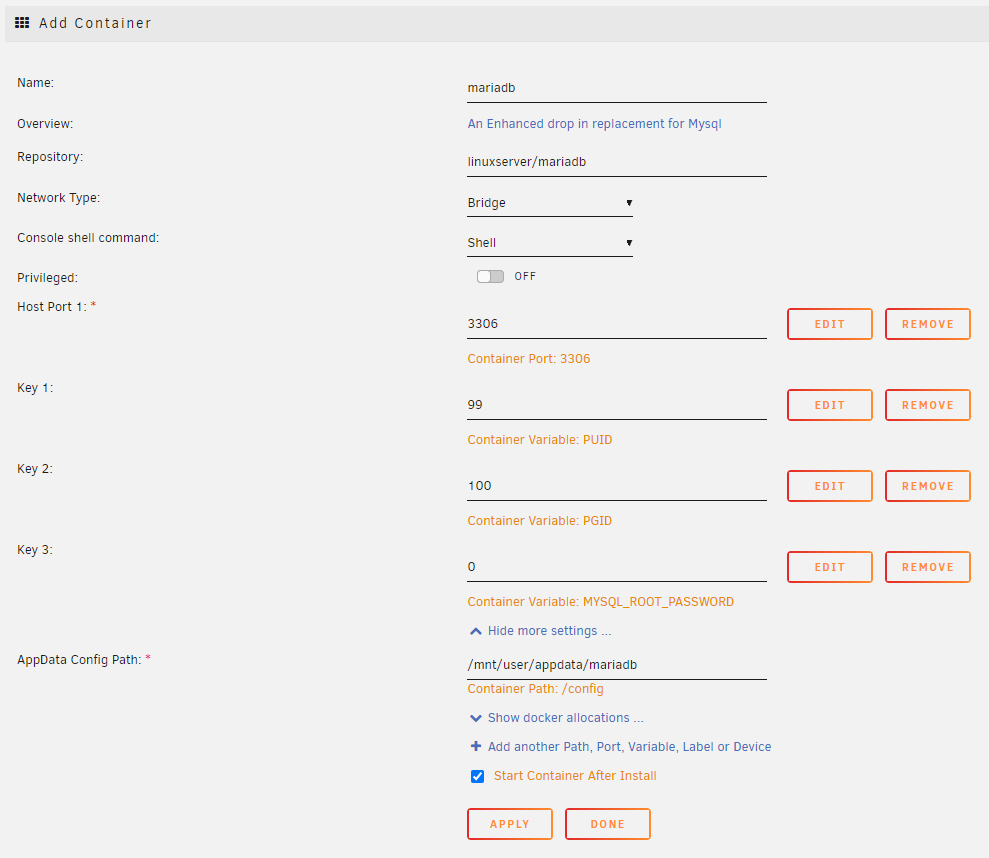This screenshot has width=989, height=858.
Task: Click the Host Port 1 value field
Action: tap(616, 325)
